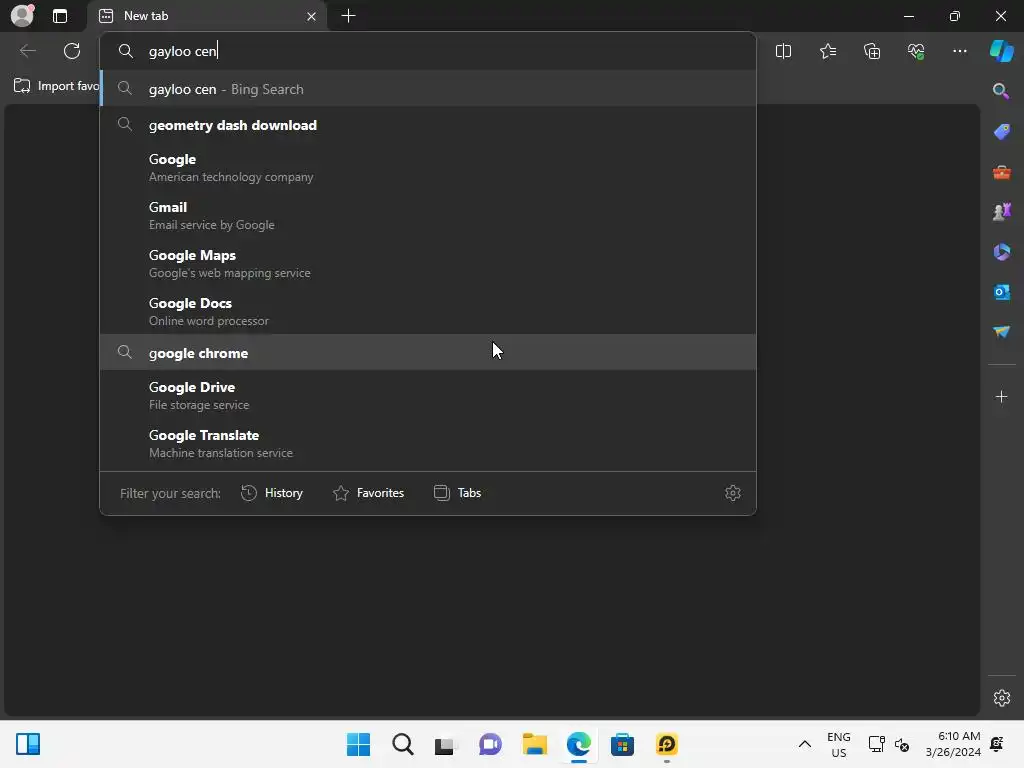Screen dimensions: 1024x768
Task: Open Browser essentials heart icon
Action: click(x=916, y=51)
